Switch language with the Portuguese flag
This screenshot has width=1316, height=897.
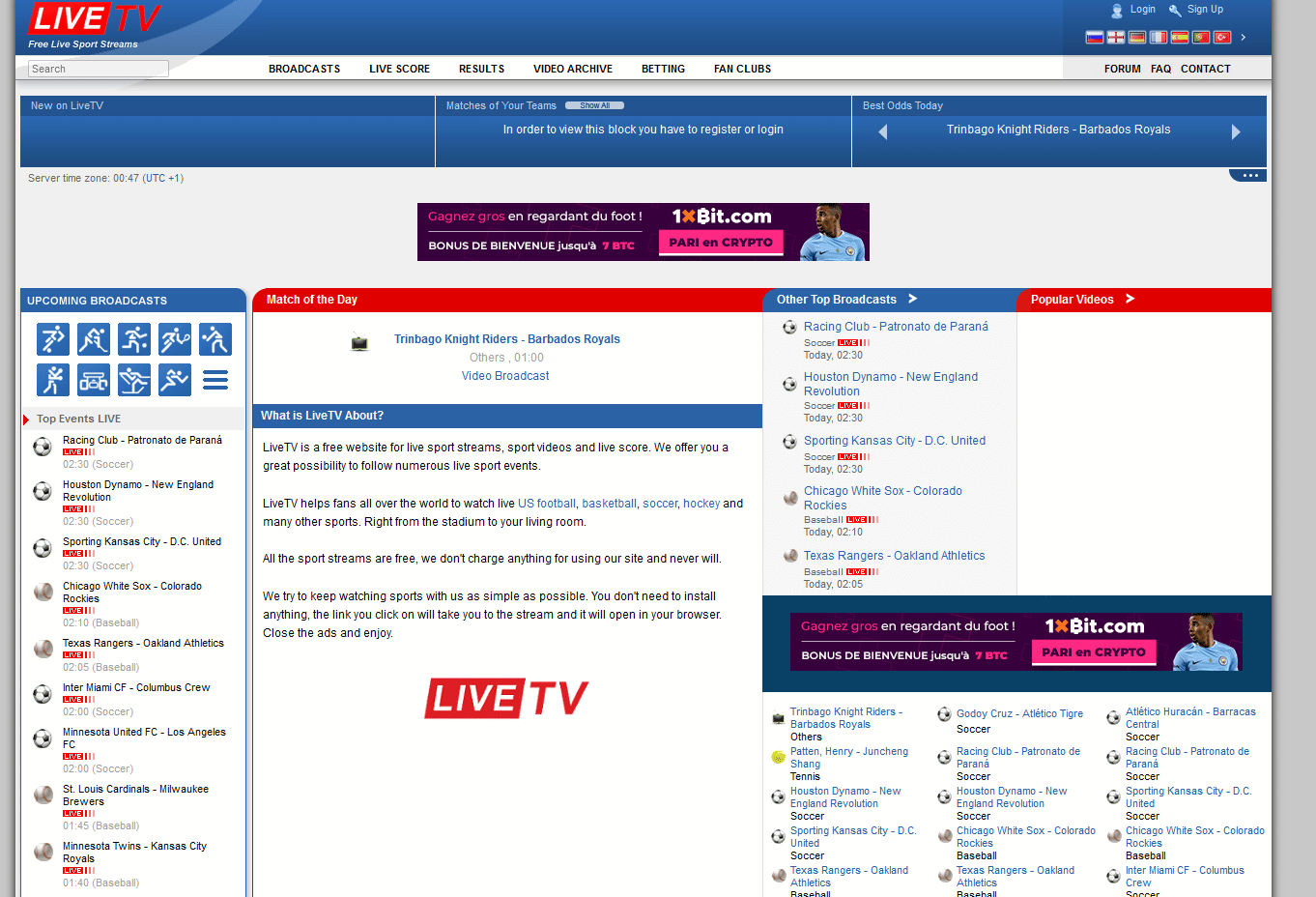(1201, 38)
